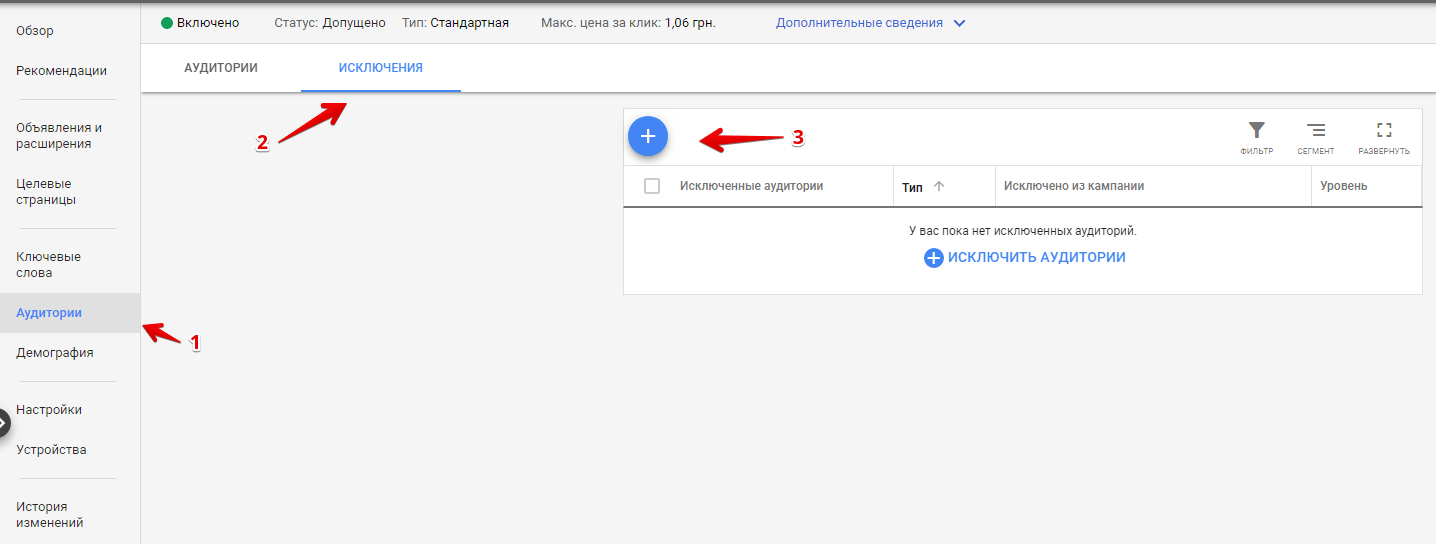Click the У вас пока нет исключенных аудиторий message

tap(1023, 231)
